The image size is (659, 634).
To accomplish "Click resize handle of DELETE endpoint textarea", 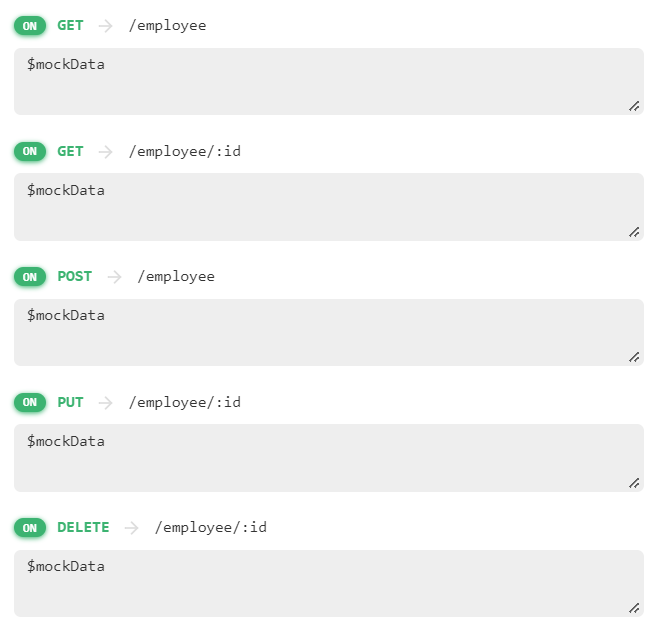I will (634, 608).
